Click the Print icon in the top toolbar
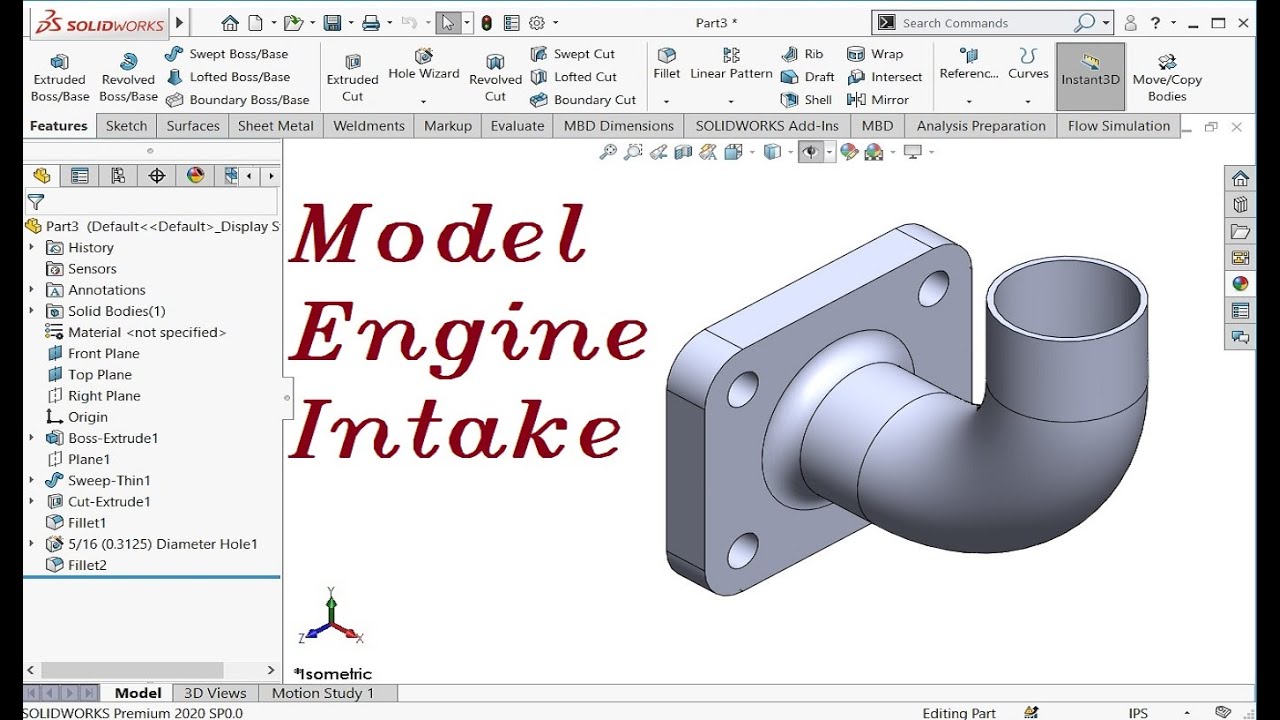The height and width of the screenshot is (720, 1280). click(371, 23)
